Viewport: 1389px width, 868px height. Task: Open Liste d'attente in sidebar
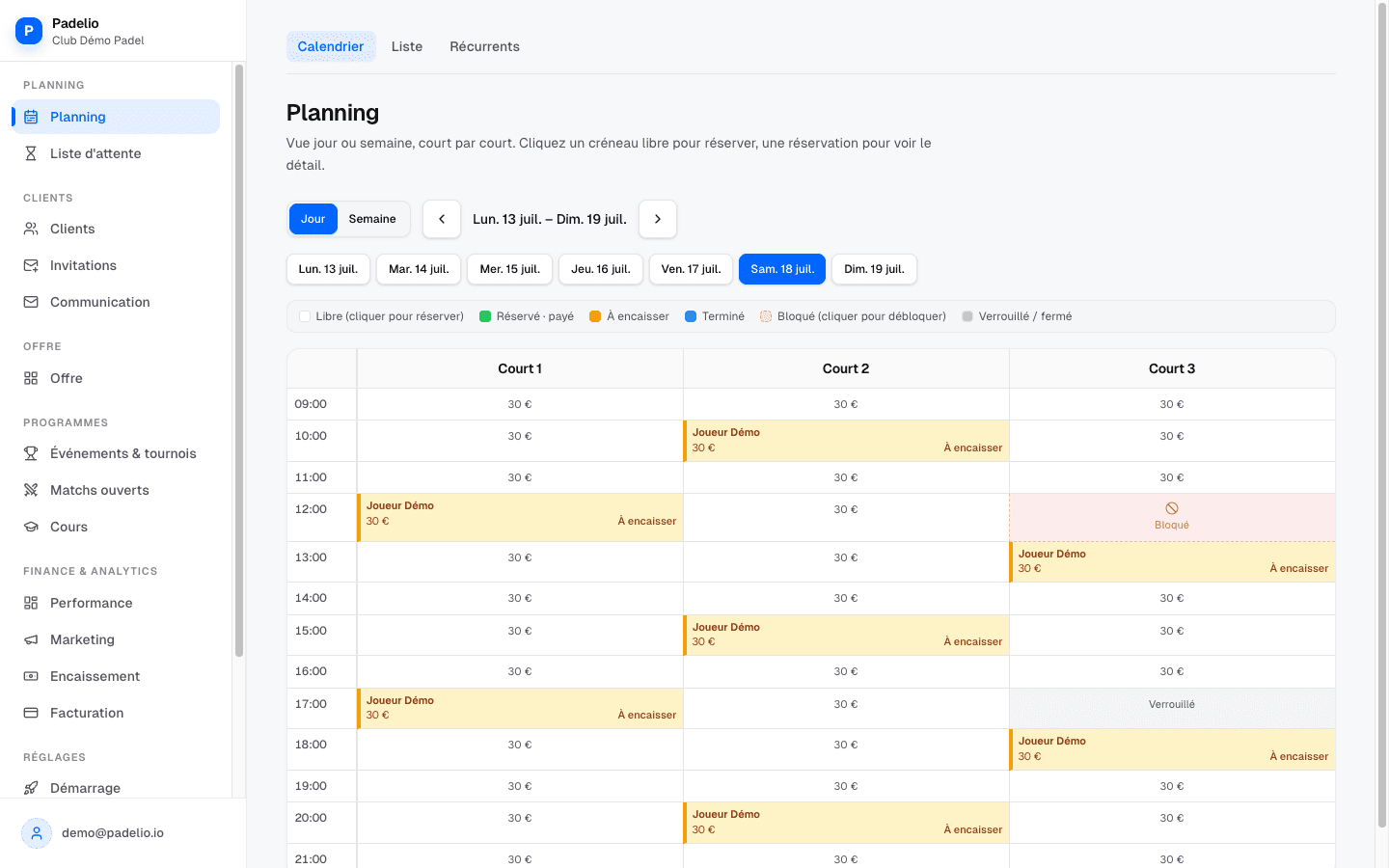click(x=116, y=153)
